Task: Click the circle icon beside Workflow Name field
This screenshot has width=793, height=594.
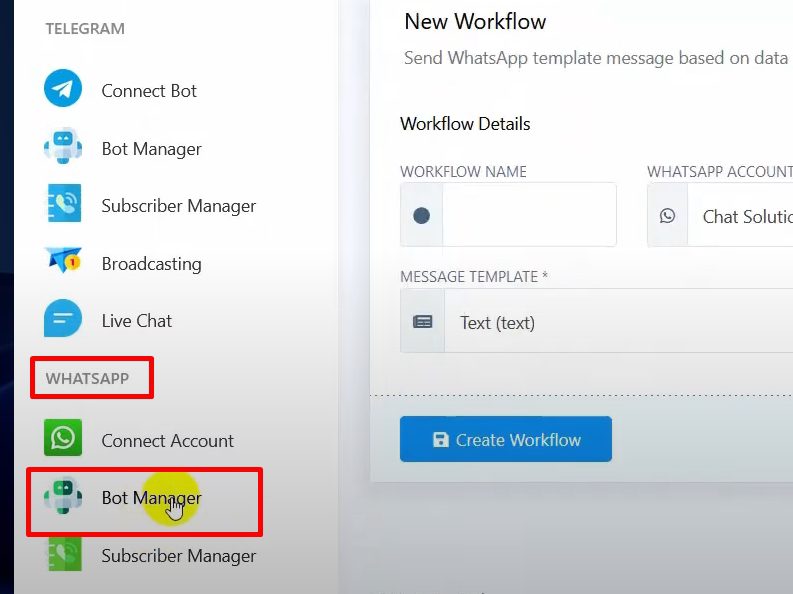Action: 421,215
